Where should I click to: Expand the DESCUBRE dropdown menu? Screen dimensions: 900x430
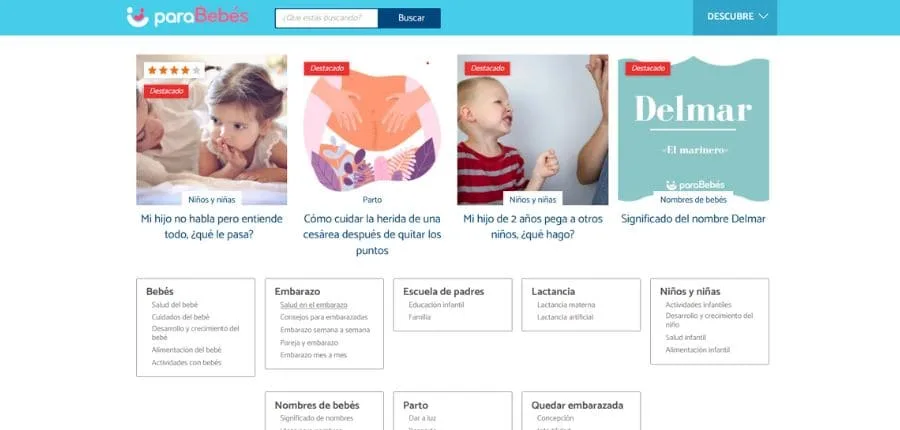pos(735,17)
